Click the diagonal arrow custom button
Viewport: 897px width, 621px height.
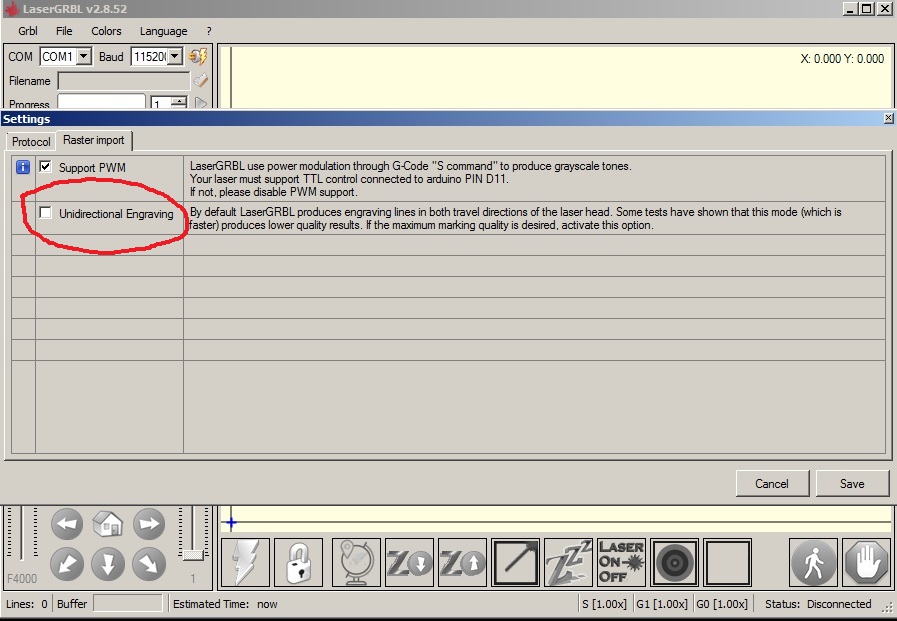515,562
